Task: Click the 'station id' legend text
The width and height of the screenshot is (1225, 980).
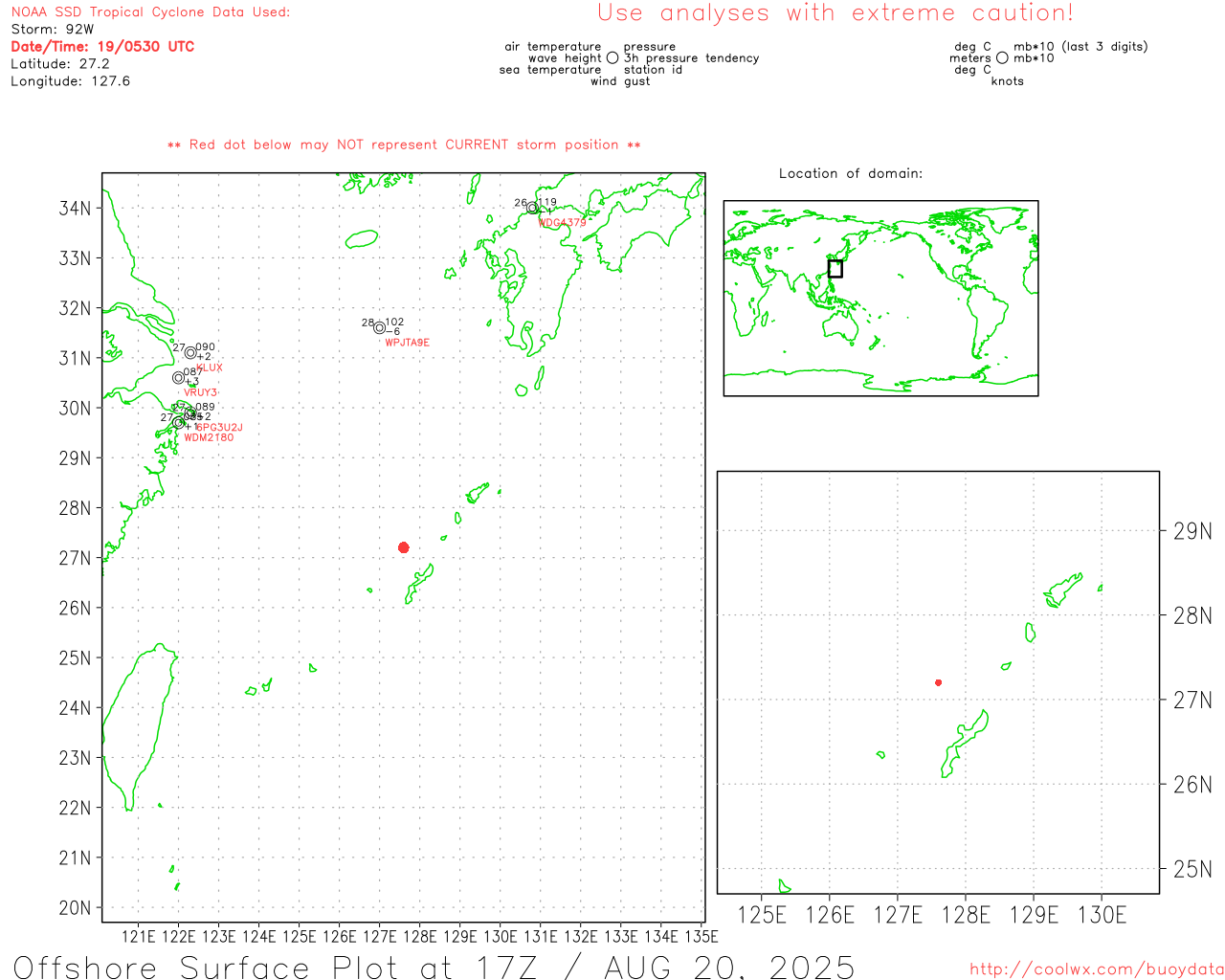Action: 654,70
